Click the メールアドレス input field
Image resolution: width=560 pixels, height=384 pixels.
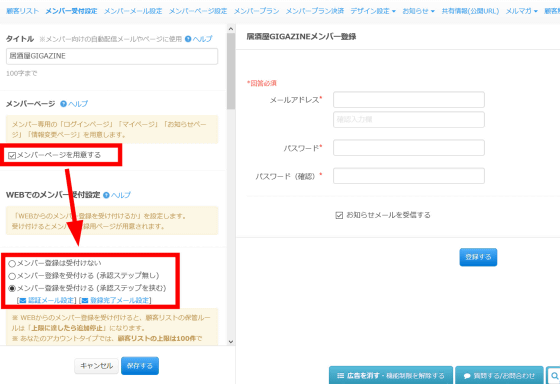[409, 100]
